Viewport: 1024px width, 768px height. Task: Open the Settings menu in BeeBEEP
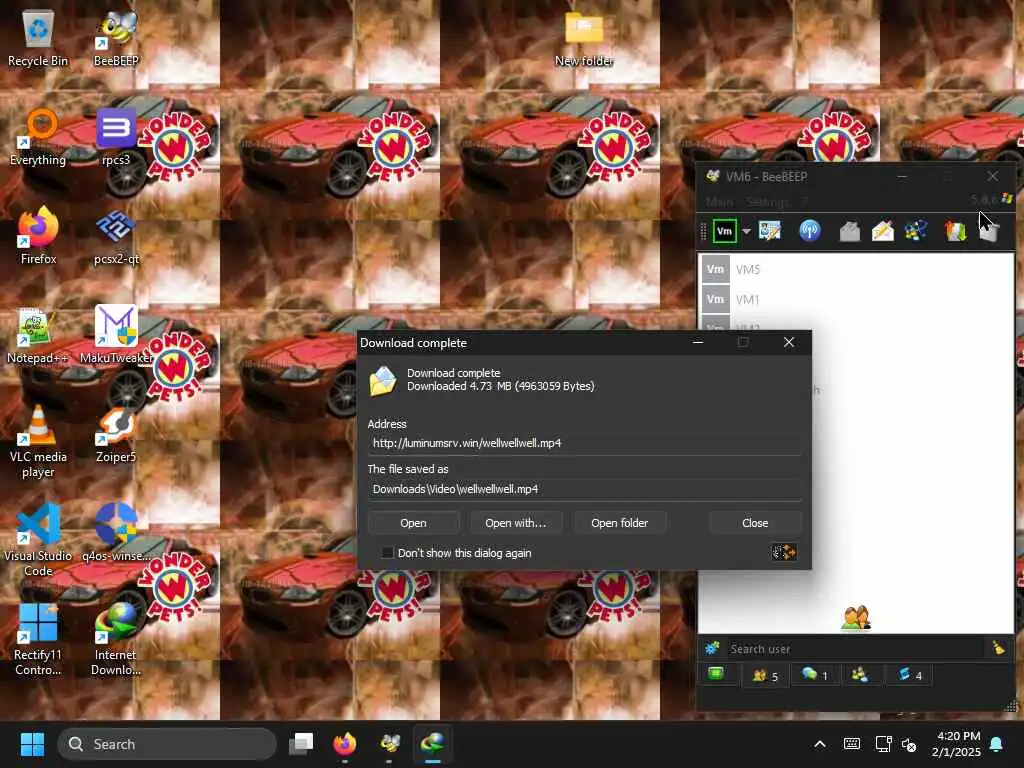coord(767,202)
